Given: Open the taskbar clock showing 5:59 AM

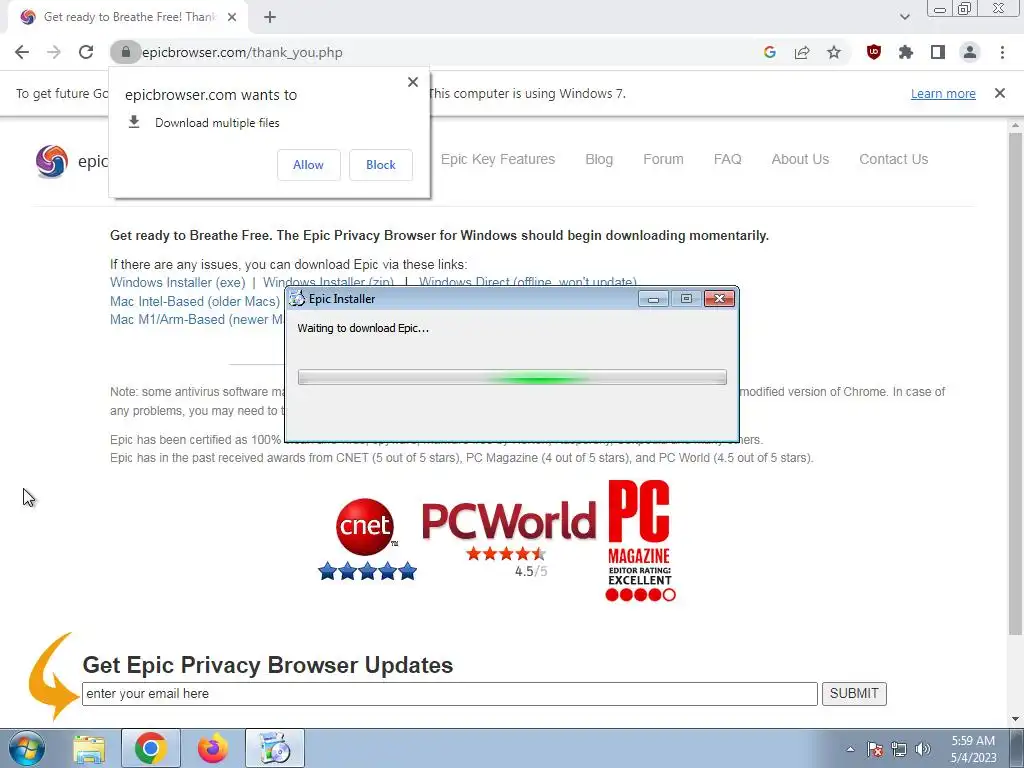Looking at the screenshot, I should pos(973,749).
